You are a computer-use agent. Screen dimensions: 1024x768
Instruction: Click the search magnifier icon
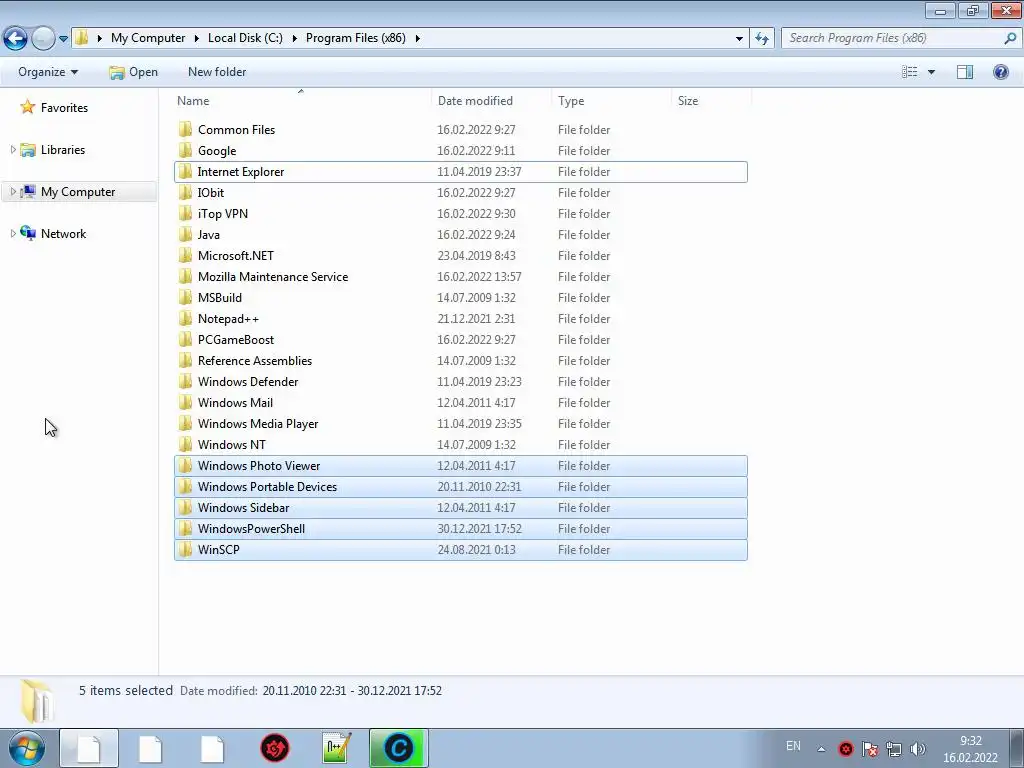click(x=1010, y=38)
